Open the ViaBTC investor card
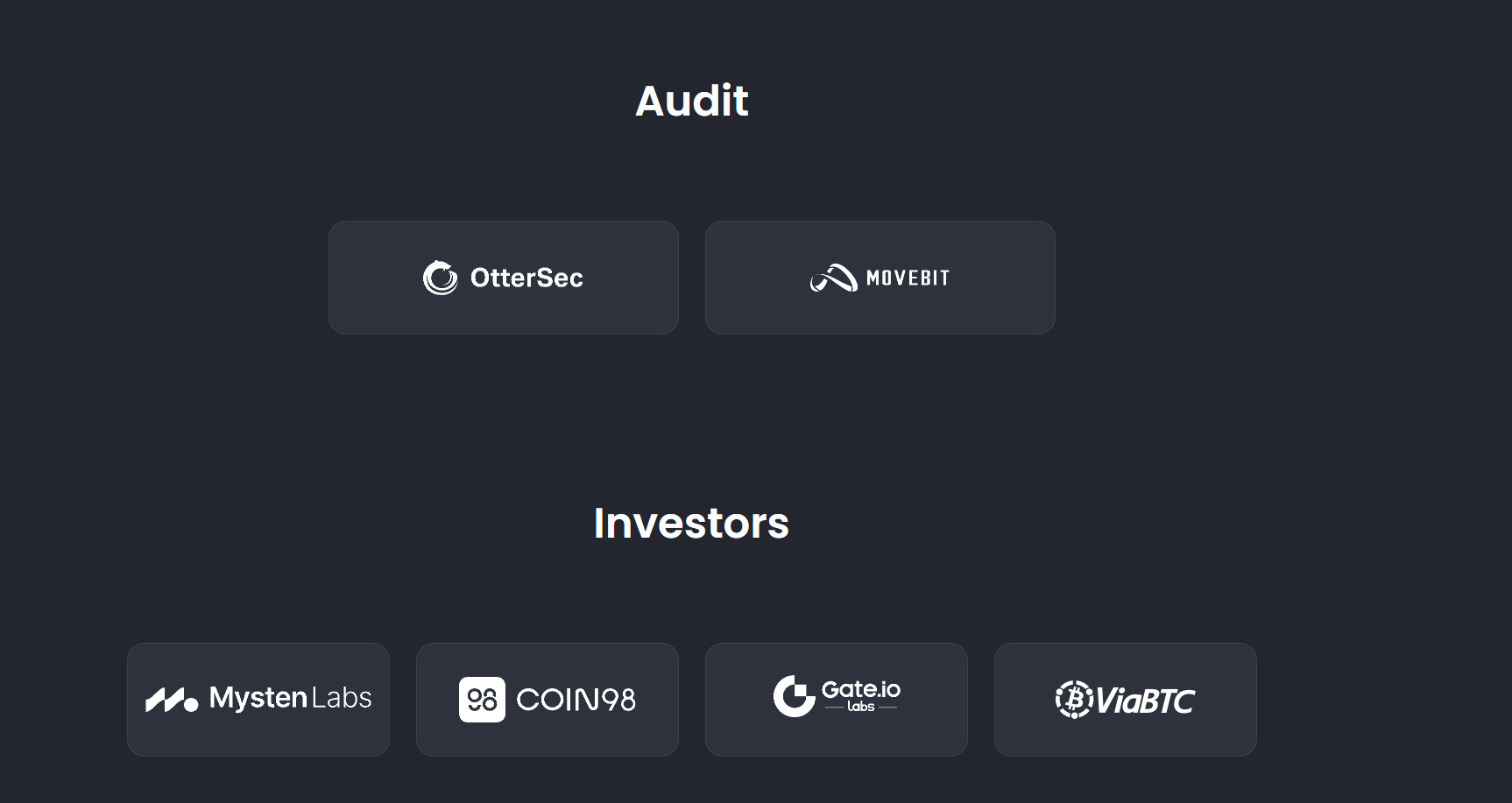The height and width of the screenshot is (803, 1512). 1126,700
